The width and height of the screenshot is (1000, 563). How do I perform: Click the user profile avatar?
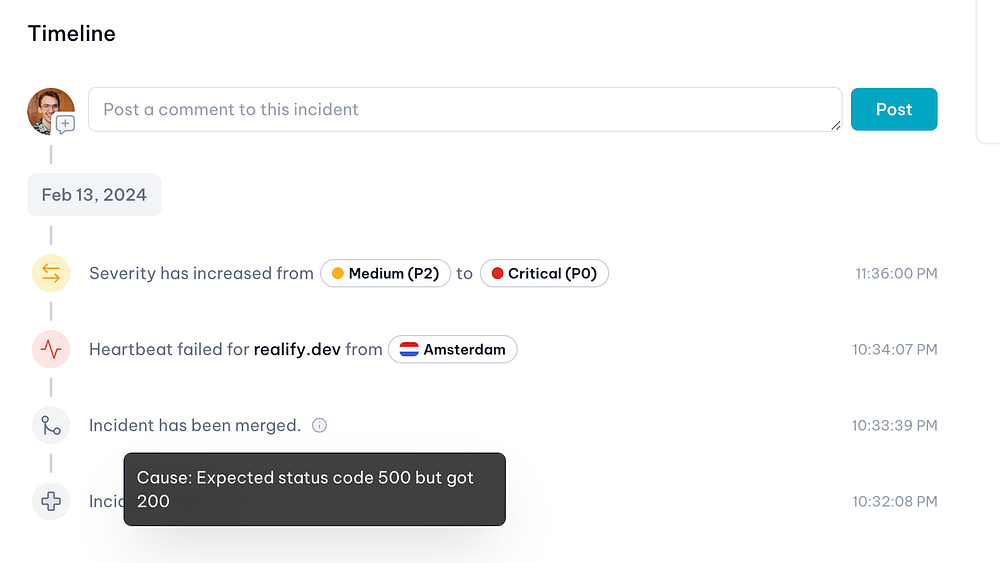point(49,109)
